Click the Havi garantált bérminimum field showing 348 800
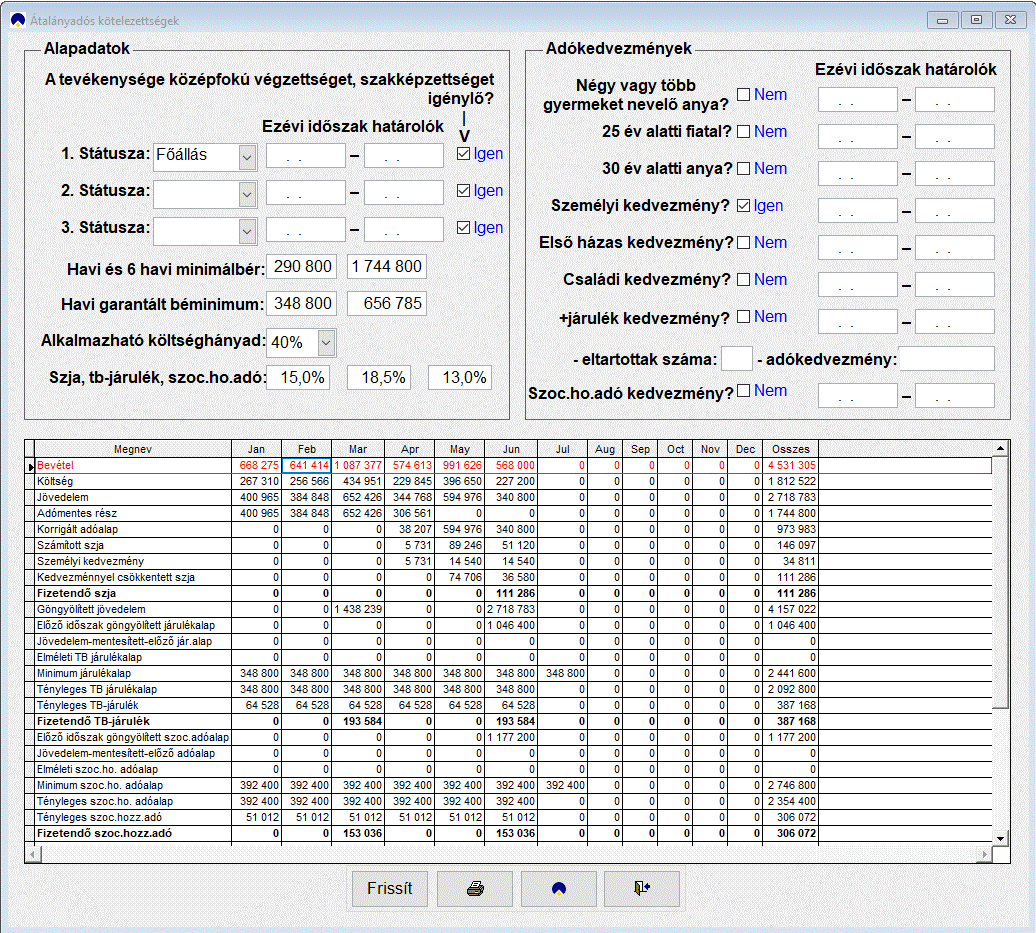This screenshot has height=933, width=1036. coord(302,303)
